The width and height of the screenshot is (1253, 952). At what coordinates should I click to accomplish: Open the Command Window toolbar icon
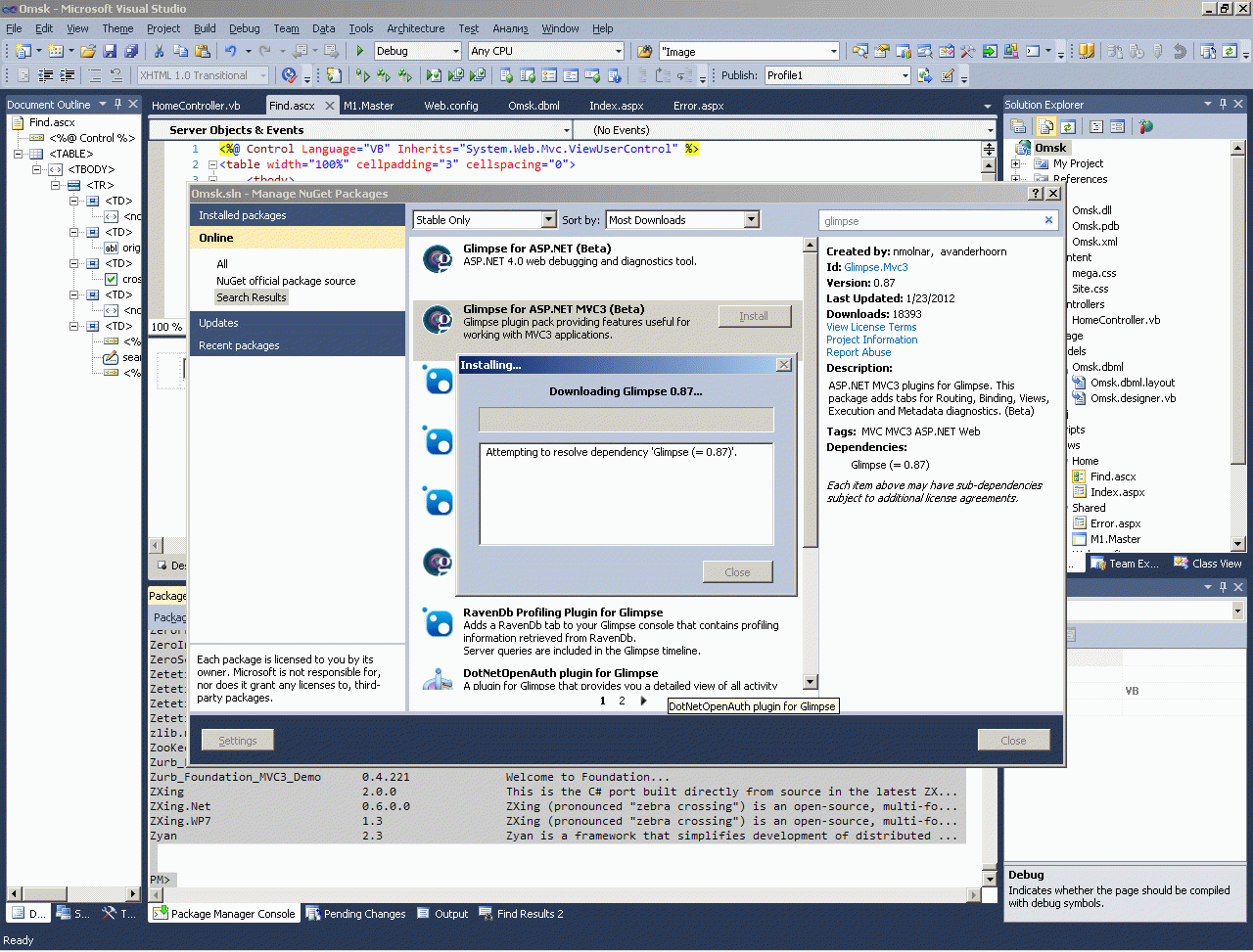click(1033, 51)
